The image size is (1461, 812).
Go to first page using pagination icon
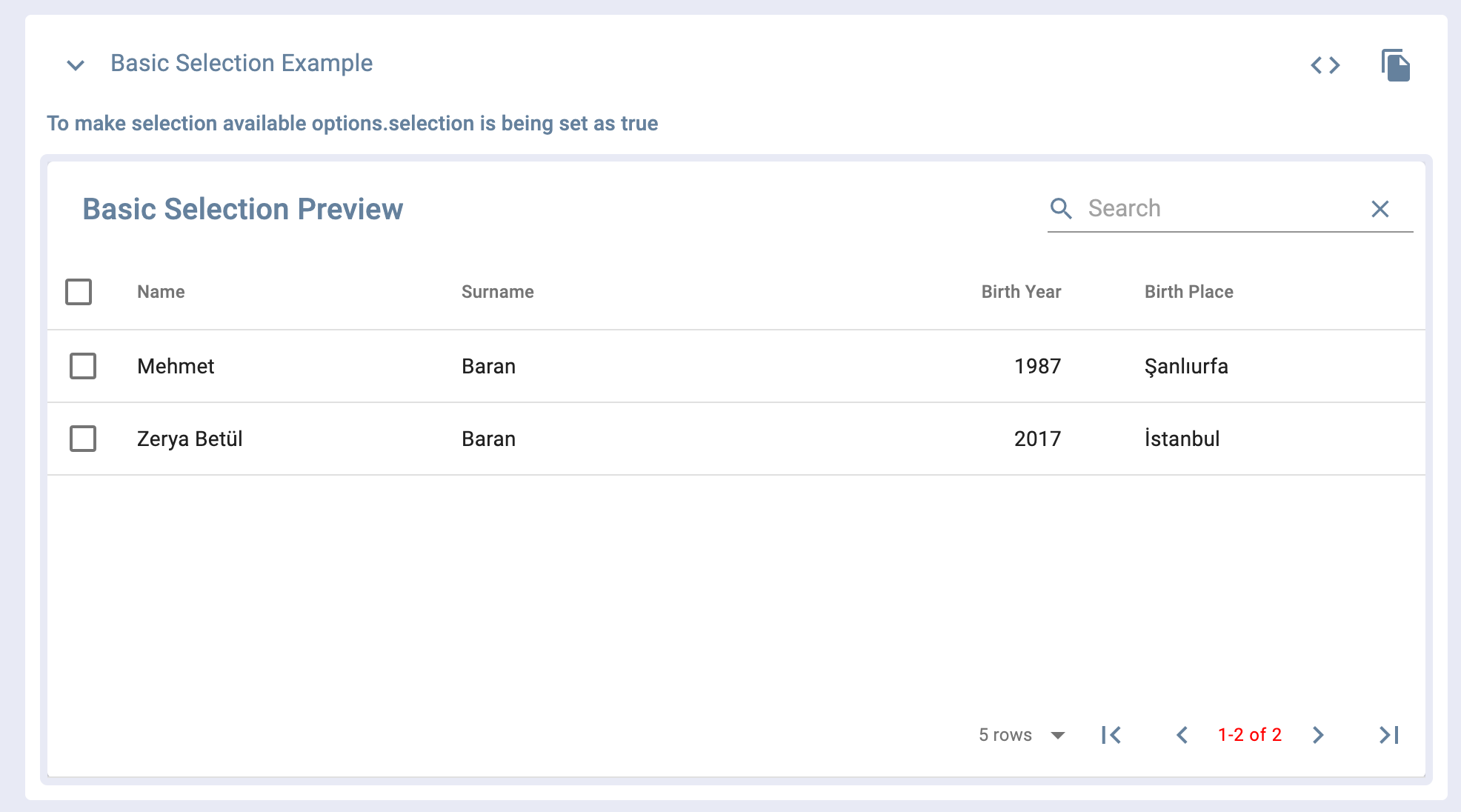1111,735
